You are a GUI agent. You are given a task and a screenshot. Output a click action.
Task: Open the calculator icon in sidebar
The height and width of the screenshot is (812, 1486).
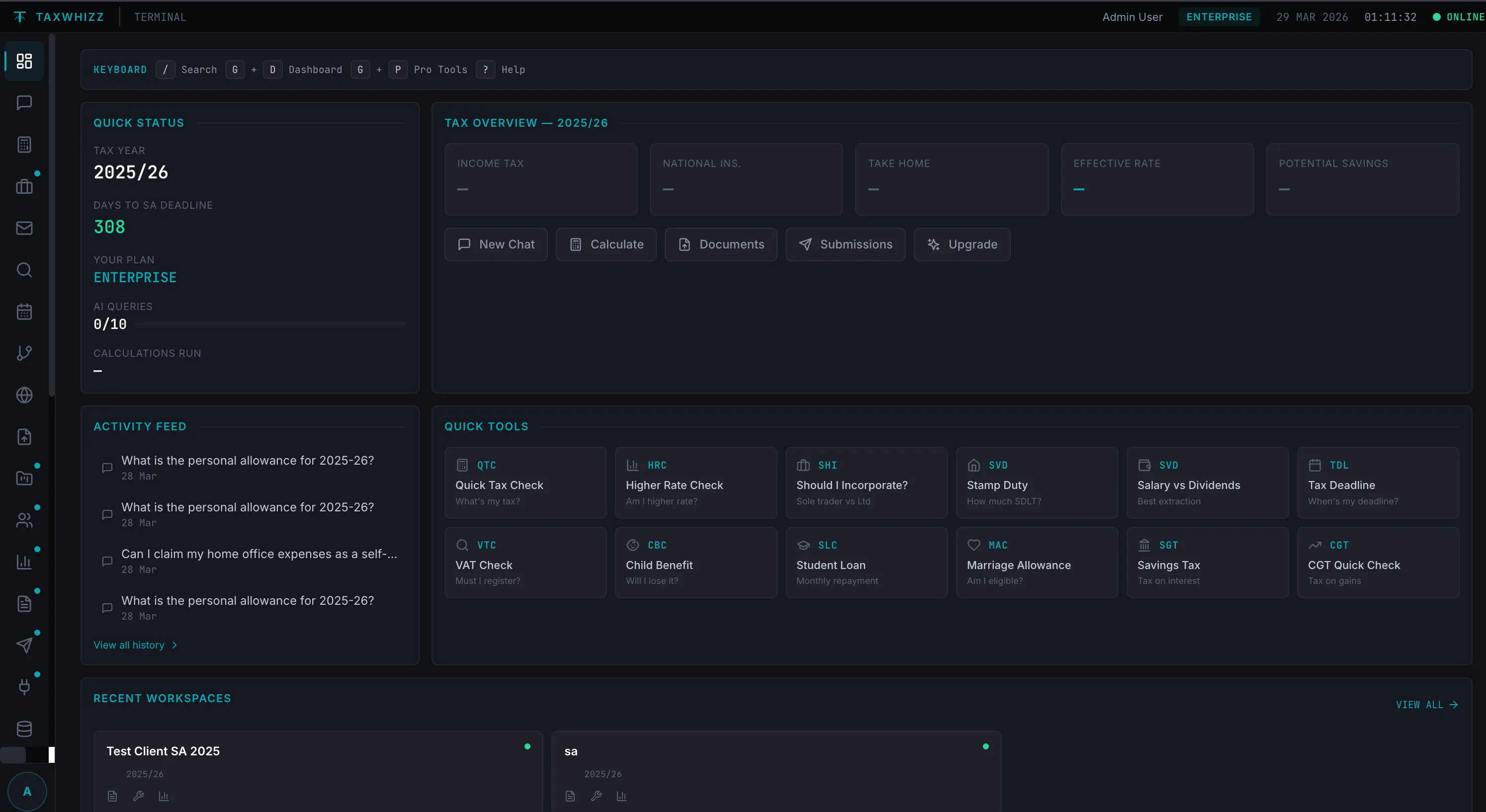(24, 144)
